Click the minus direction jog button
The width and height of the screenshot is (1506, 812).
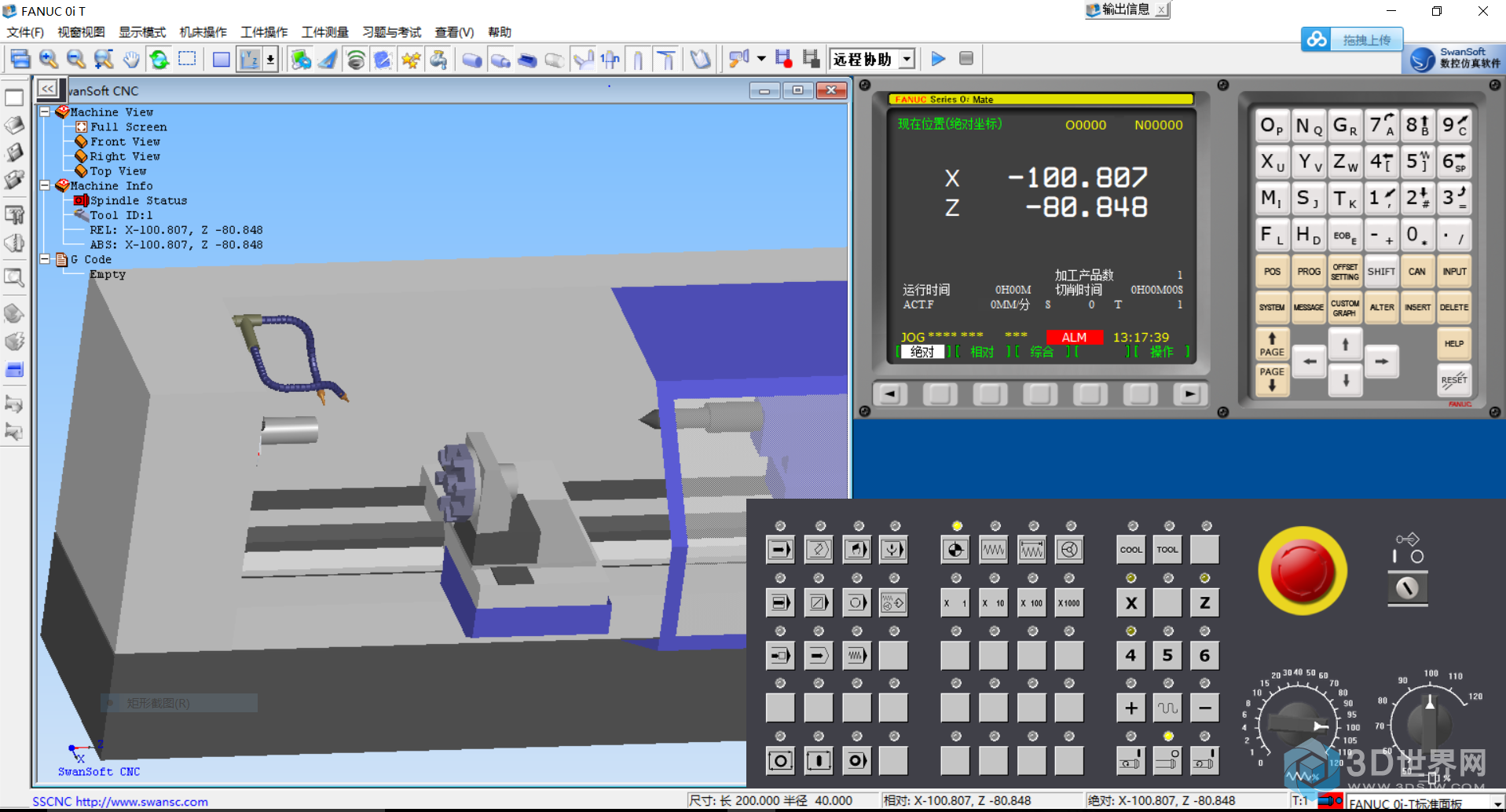[x=1204, y=708]
